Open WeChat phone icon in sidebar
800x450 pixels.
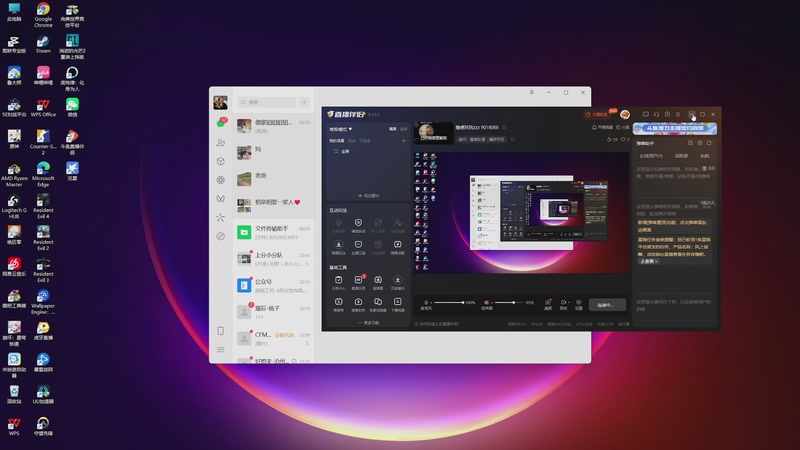(220, 331)
